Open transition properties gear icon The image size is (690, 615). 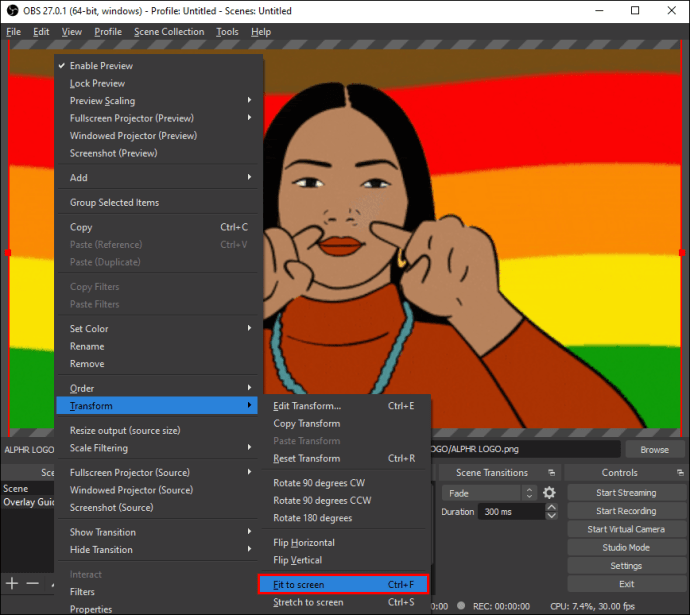[549, 493]
